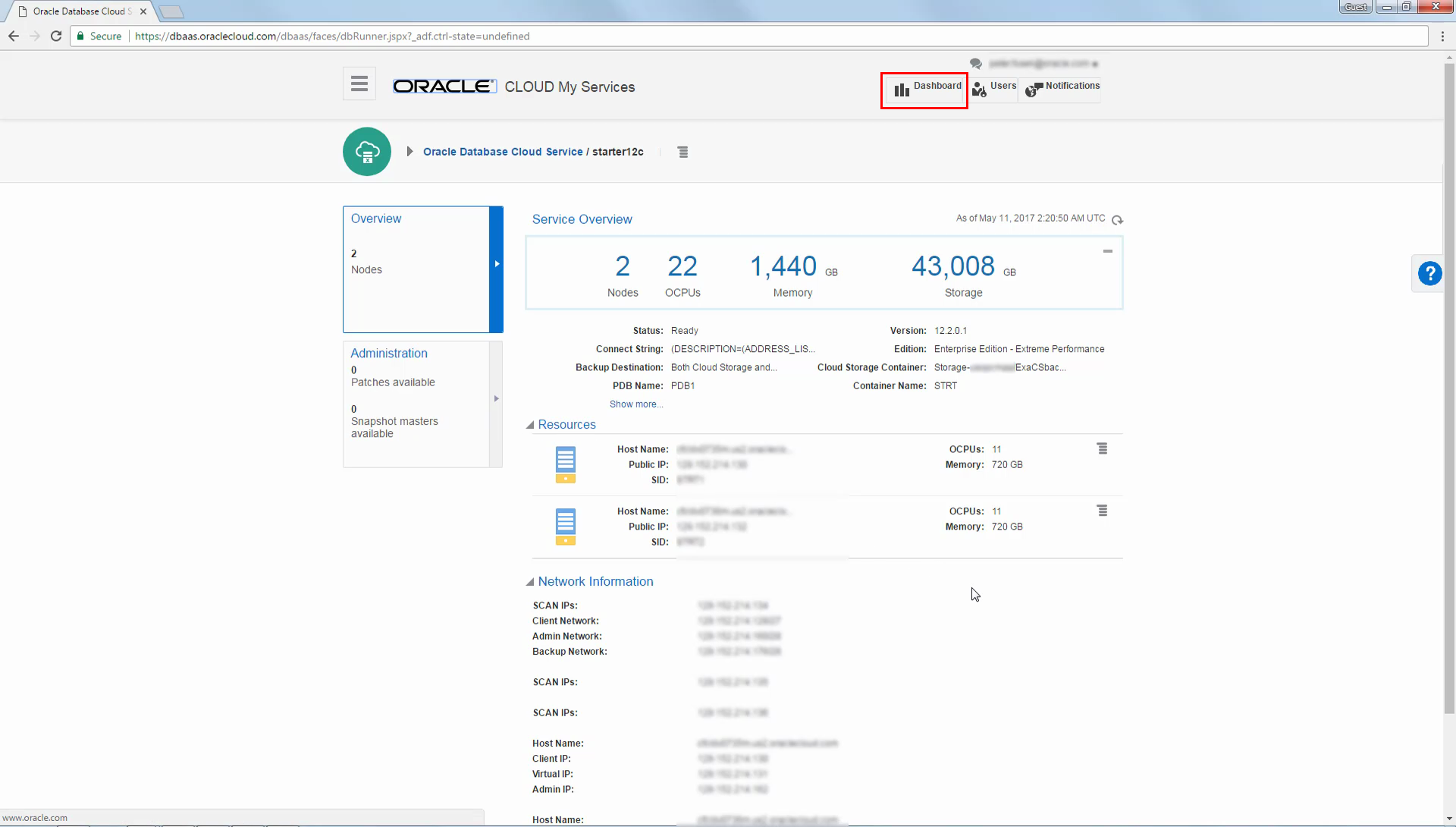1456x827 pixels.
Task: Collapse the service metrics panel
Action: coord(1108,251)
